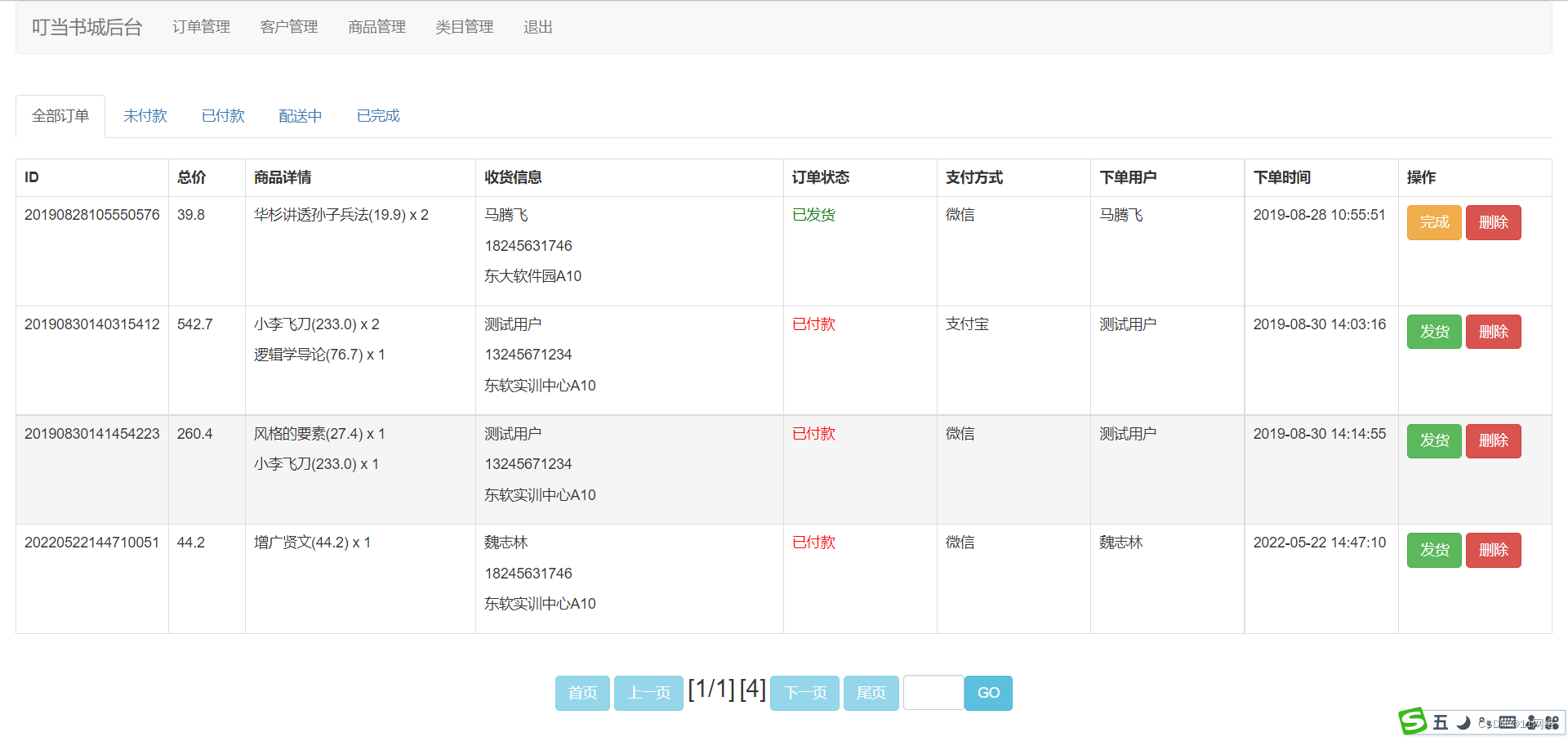Click the address 东大软件园A10
Screen dimensions: 1568x737
tap(532, 276)
